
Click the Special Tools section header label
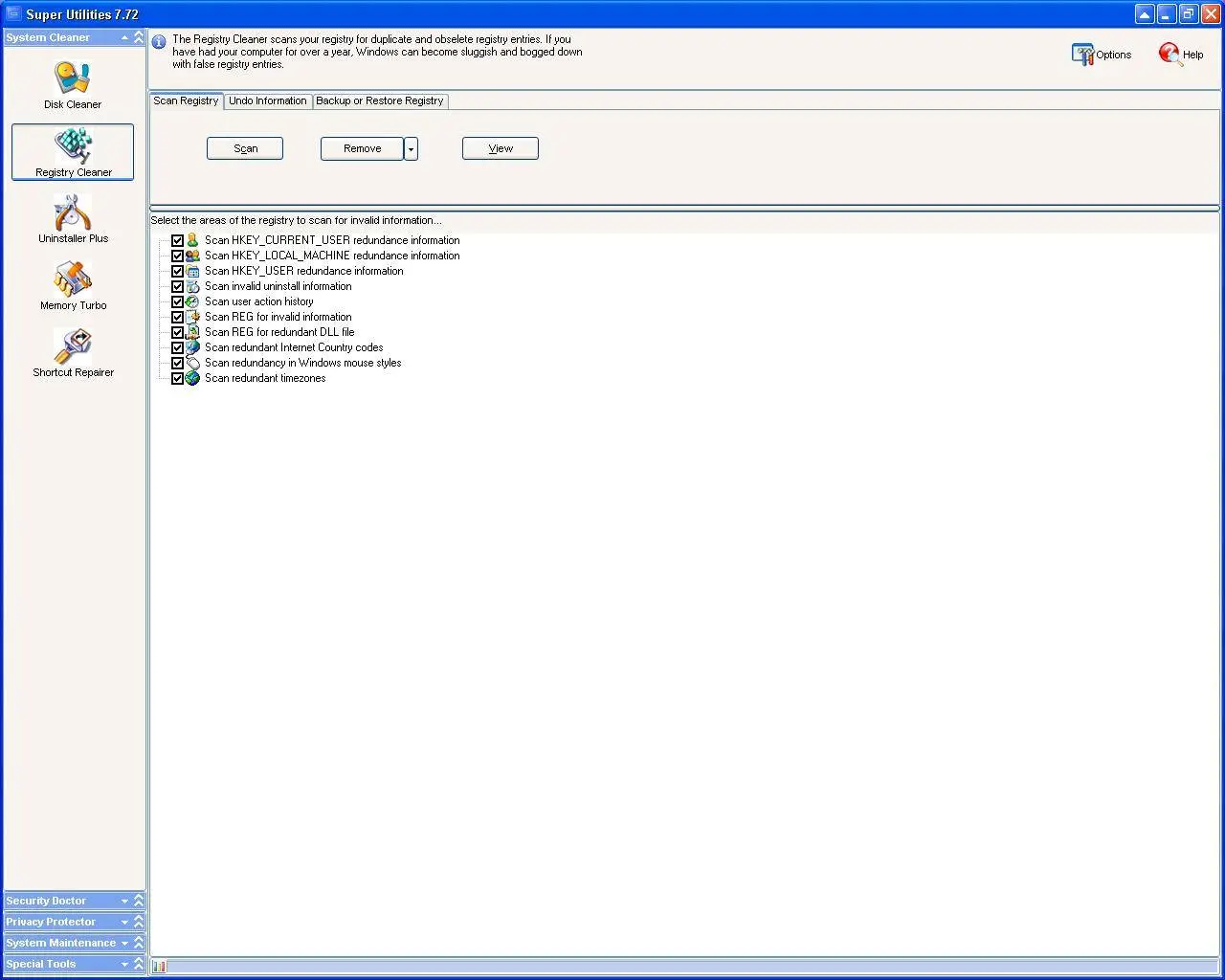[41, 964]
